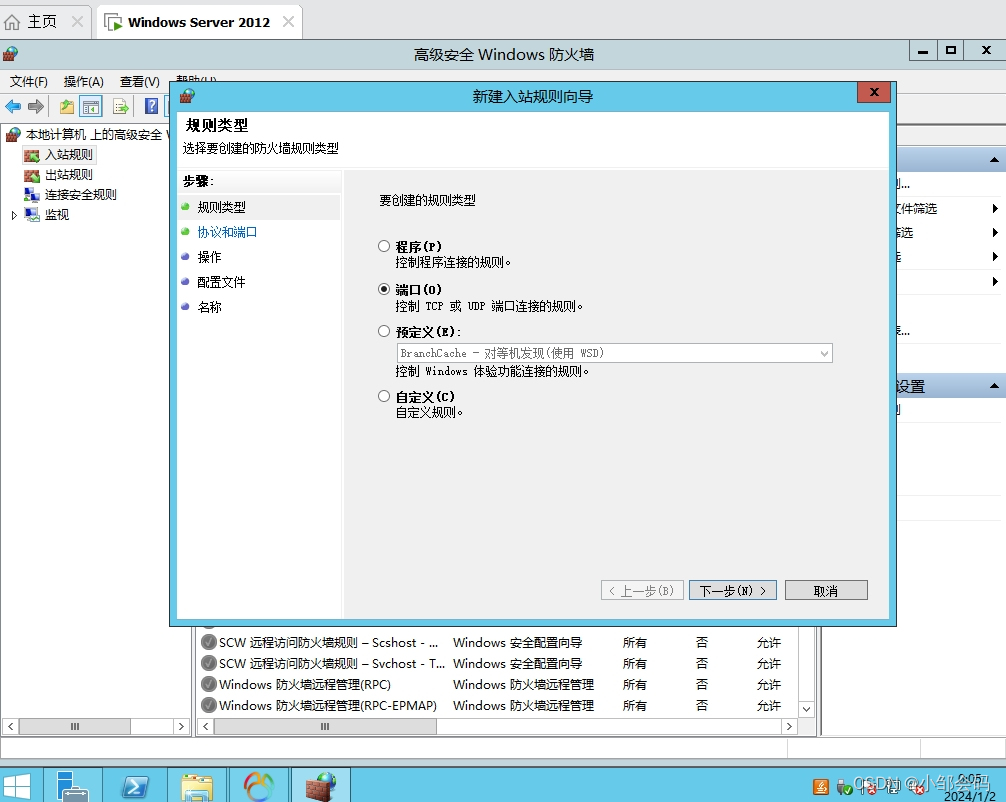Viewport: 1006px width, 802px height.
Task: Click the 规则类型 wizard step
Action: click(221, 207)
